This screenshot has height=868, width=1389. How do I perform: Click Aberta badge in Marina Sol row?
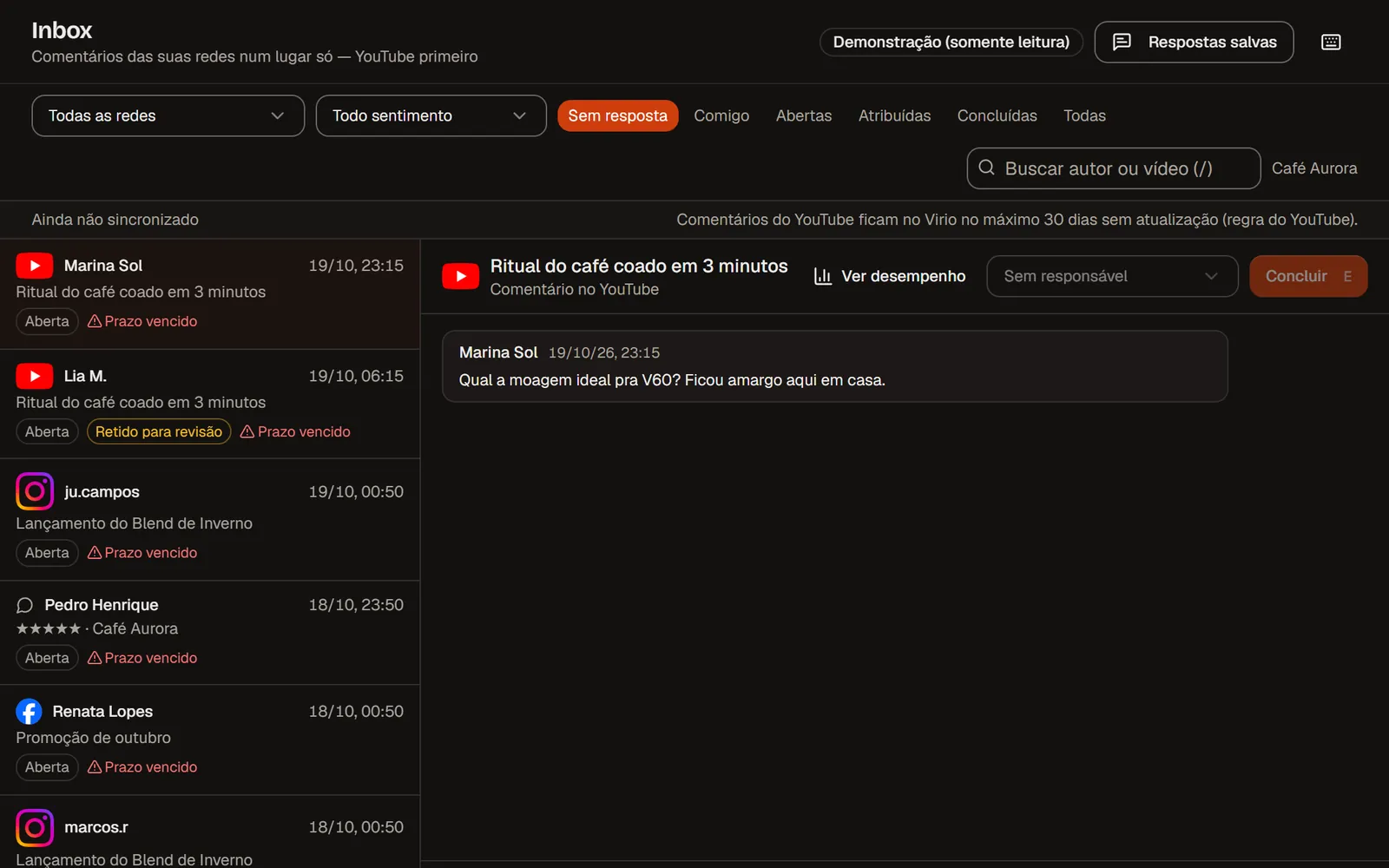click(x=47, y=321)
